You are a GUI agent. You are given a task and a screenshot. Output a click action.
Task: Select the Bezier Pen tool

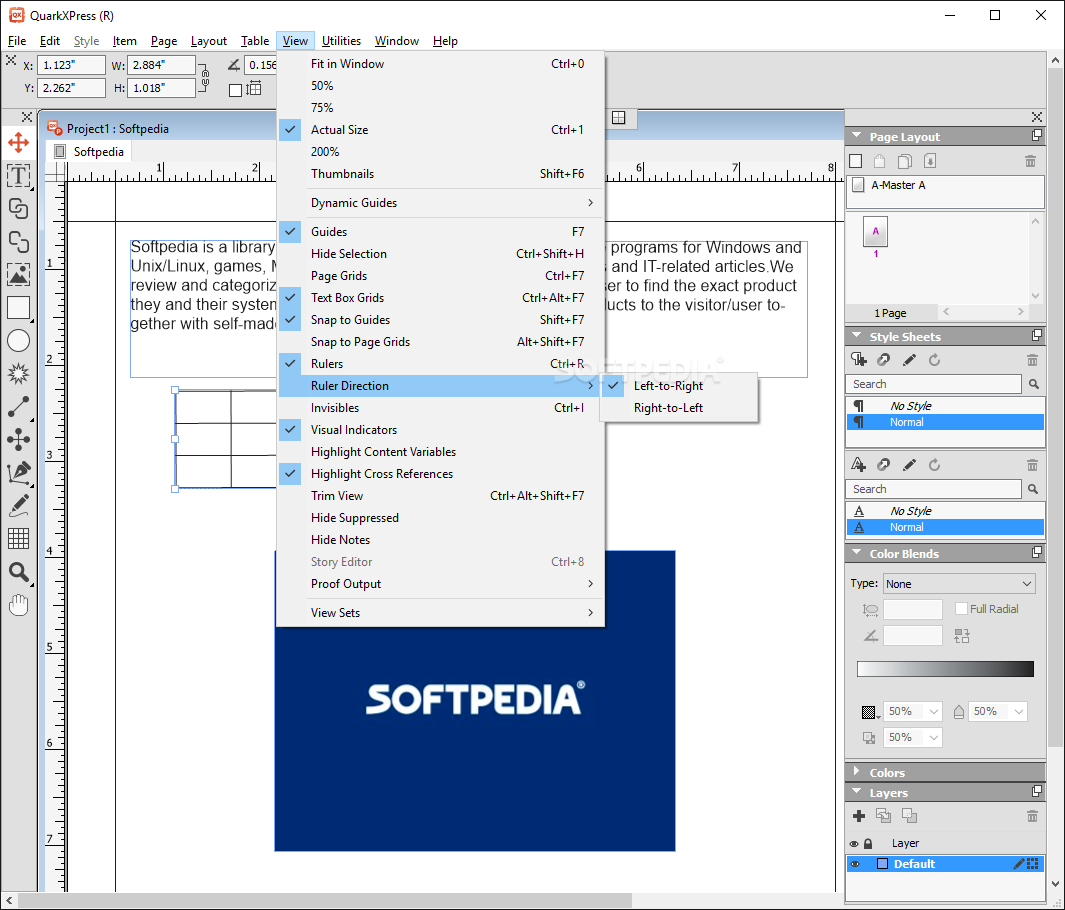tap(18, 473)
